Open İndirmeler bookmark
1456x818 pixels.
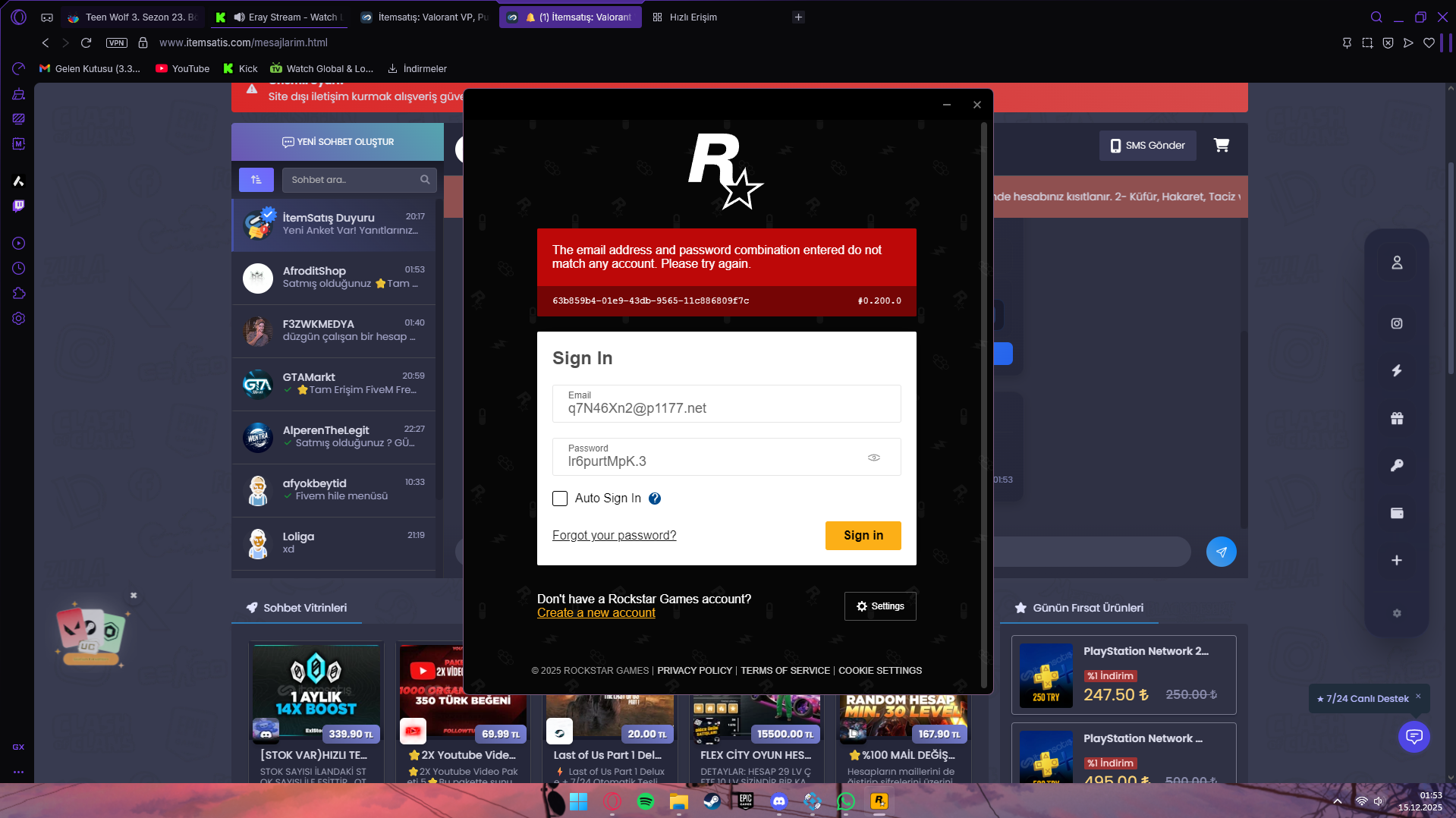417,68
